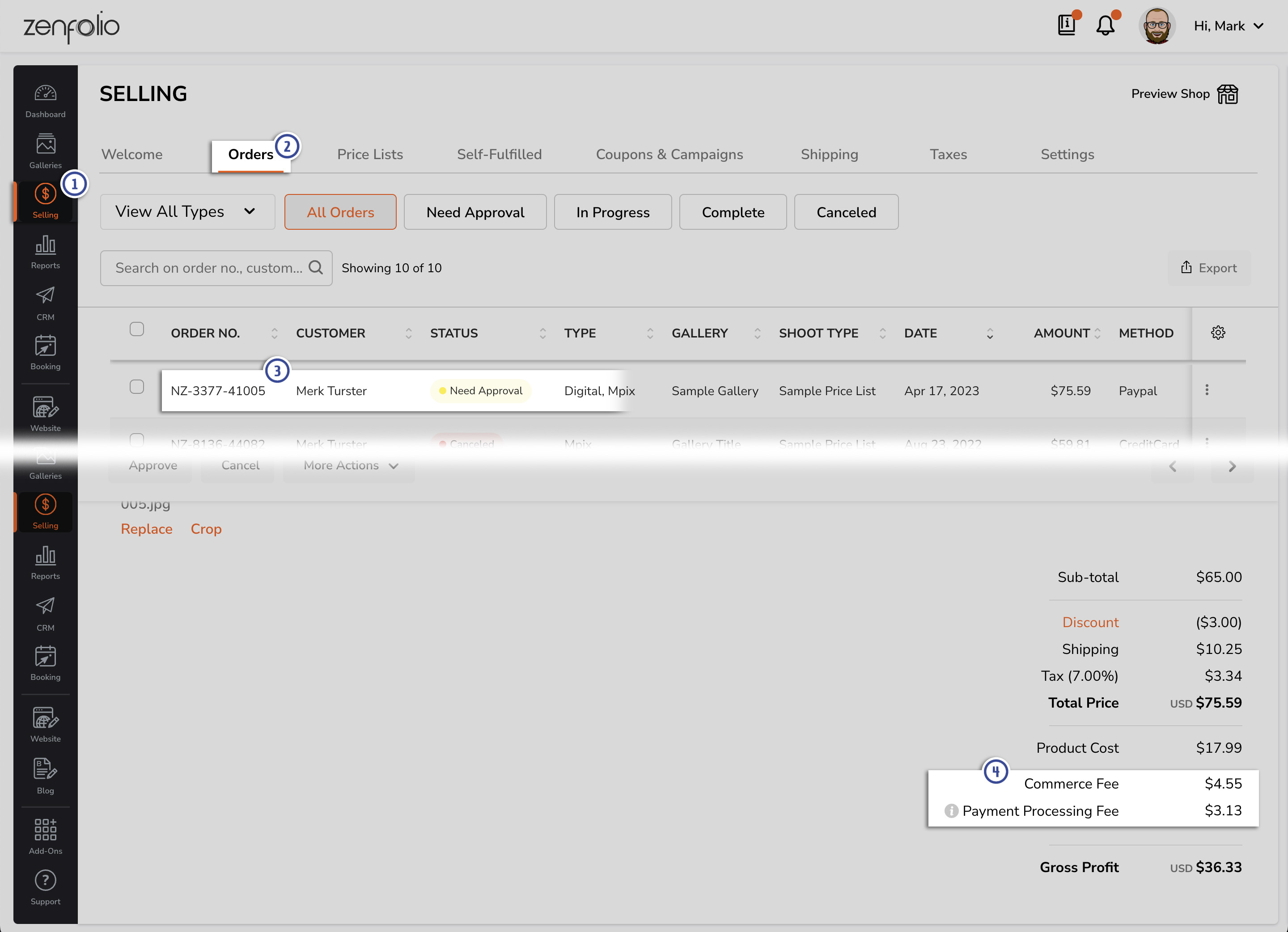Switch to the Self-Fulfilled tab
Screen dimensions: 1288x932
pos(499,154)
